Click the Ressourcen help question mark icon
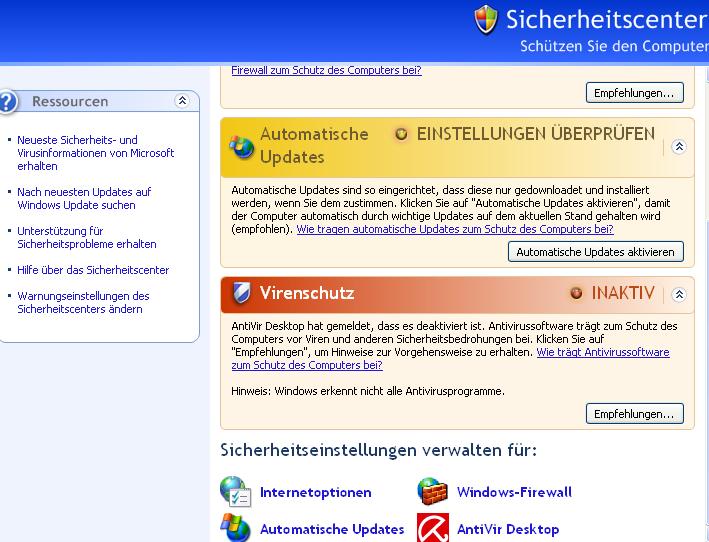 [x=7, y=102]
